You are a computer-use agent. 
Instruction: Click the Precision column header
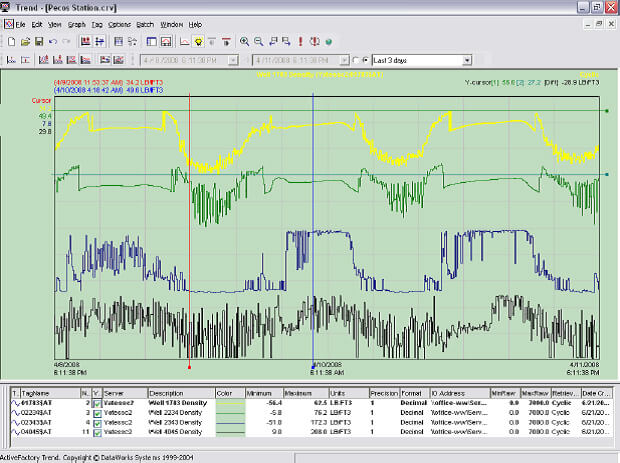tap(385, 393)
